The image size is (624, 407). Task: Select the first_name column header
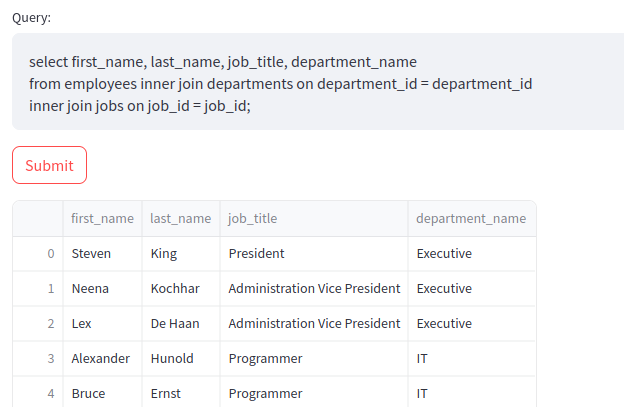pos(102,218)
